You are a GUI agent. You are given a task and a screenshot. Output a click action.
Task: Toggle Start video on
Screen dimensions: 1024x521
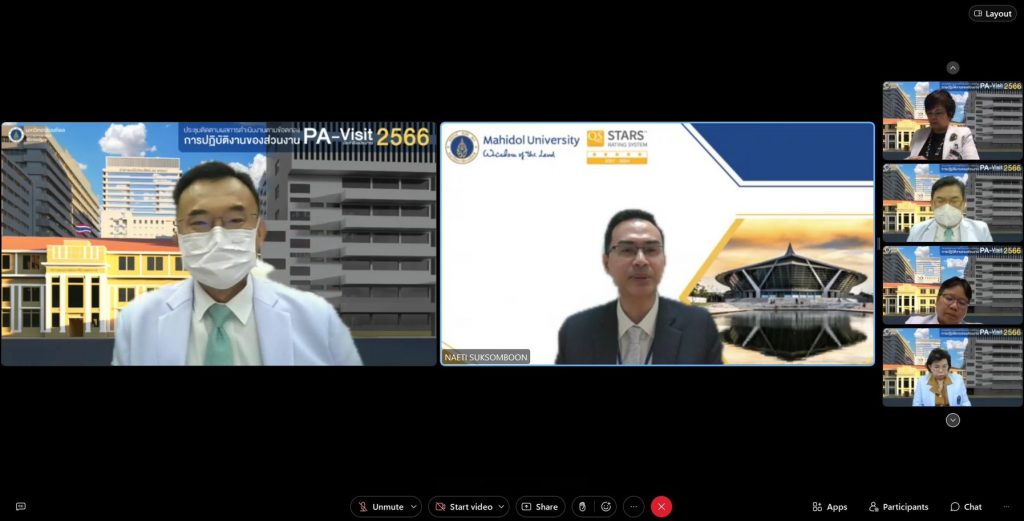click(462, 507)
